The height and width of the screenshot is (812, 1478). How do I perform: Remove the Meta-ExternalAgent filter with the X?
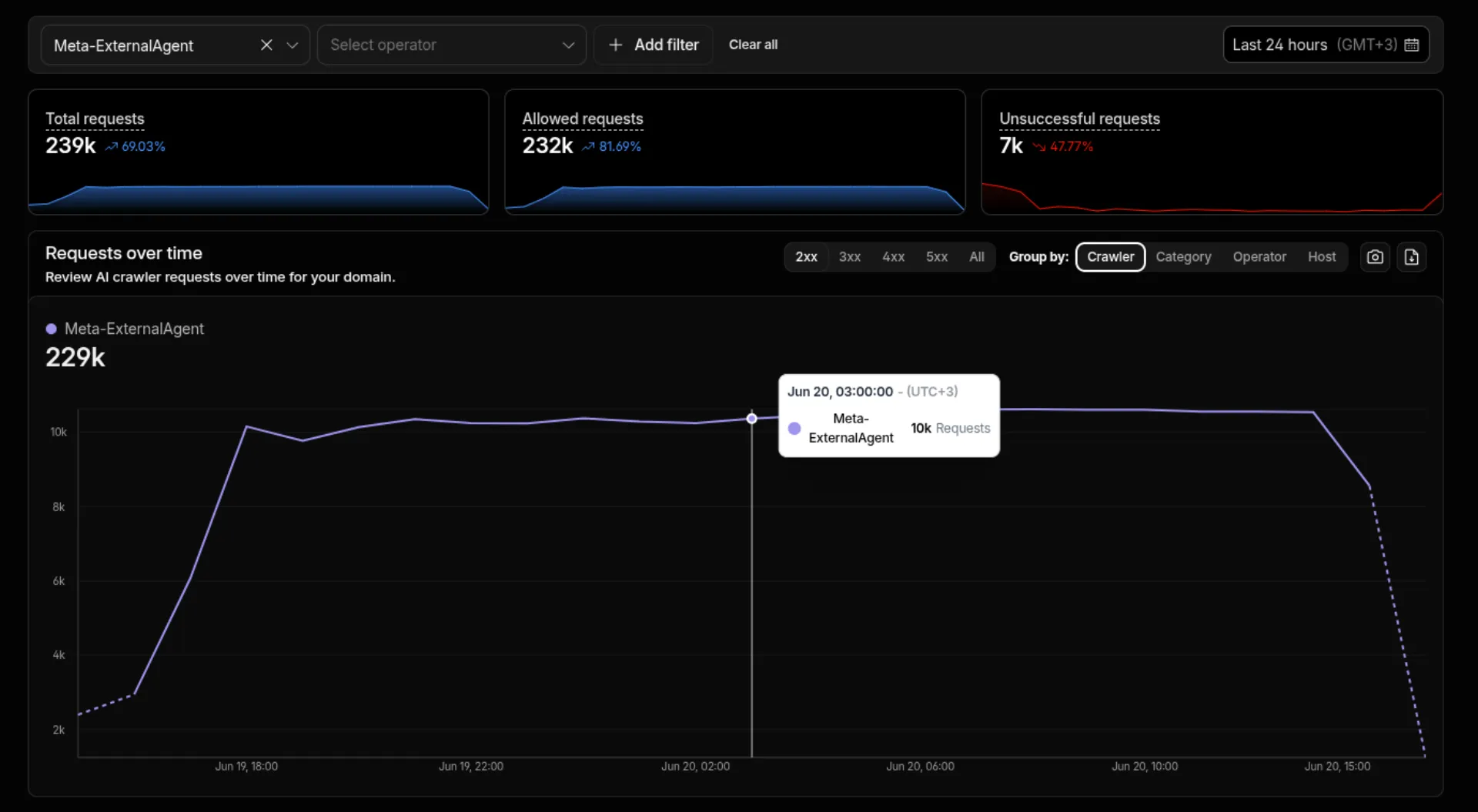(266, 45)
